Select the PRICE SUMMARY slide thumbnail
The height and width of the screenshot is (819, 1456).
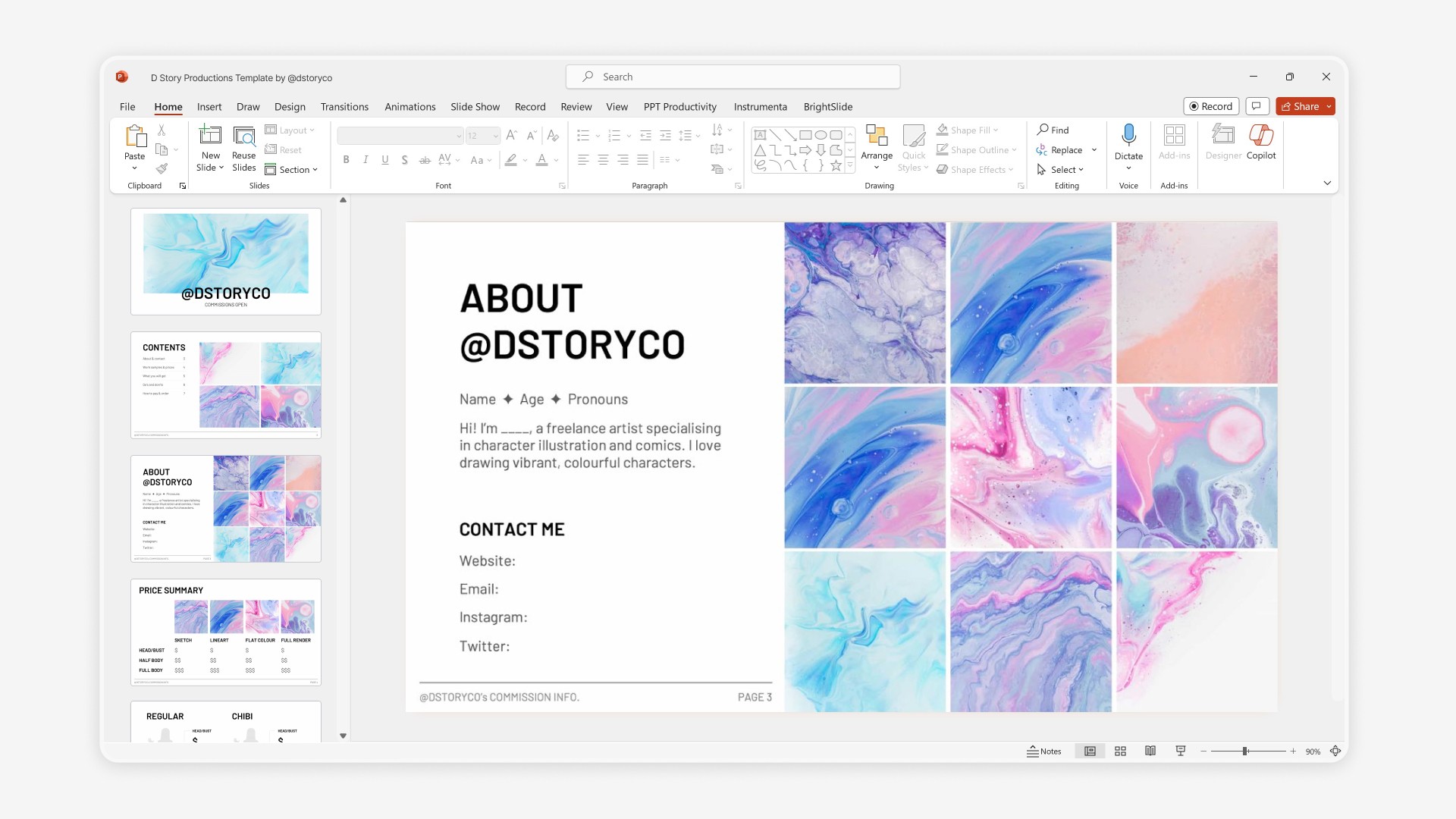point(225,632)
